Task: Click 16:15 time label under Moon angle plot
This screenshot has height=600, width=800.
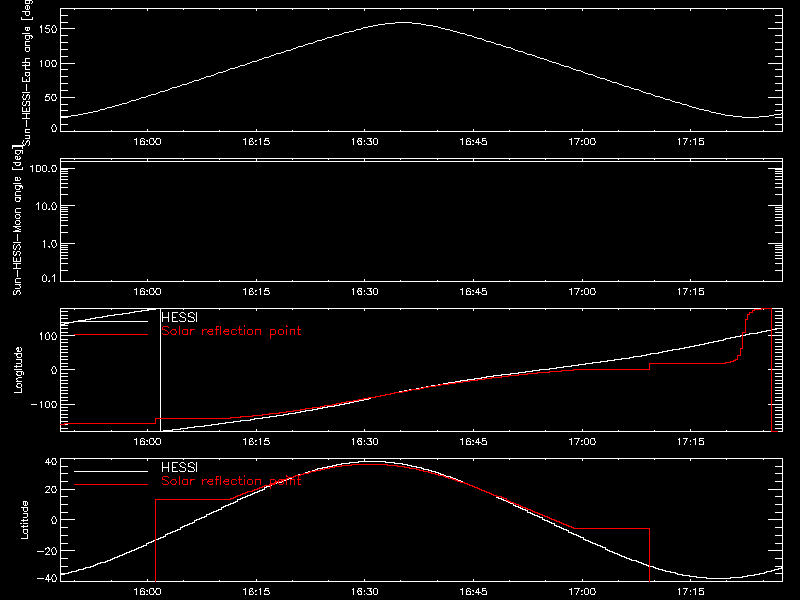Action: tap(256, 292)
